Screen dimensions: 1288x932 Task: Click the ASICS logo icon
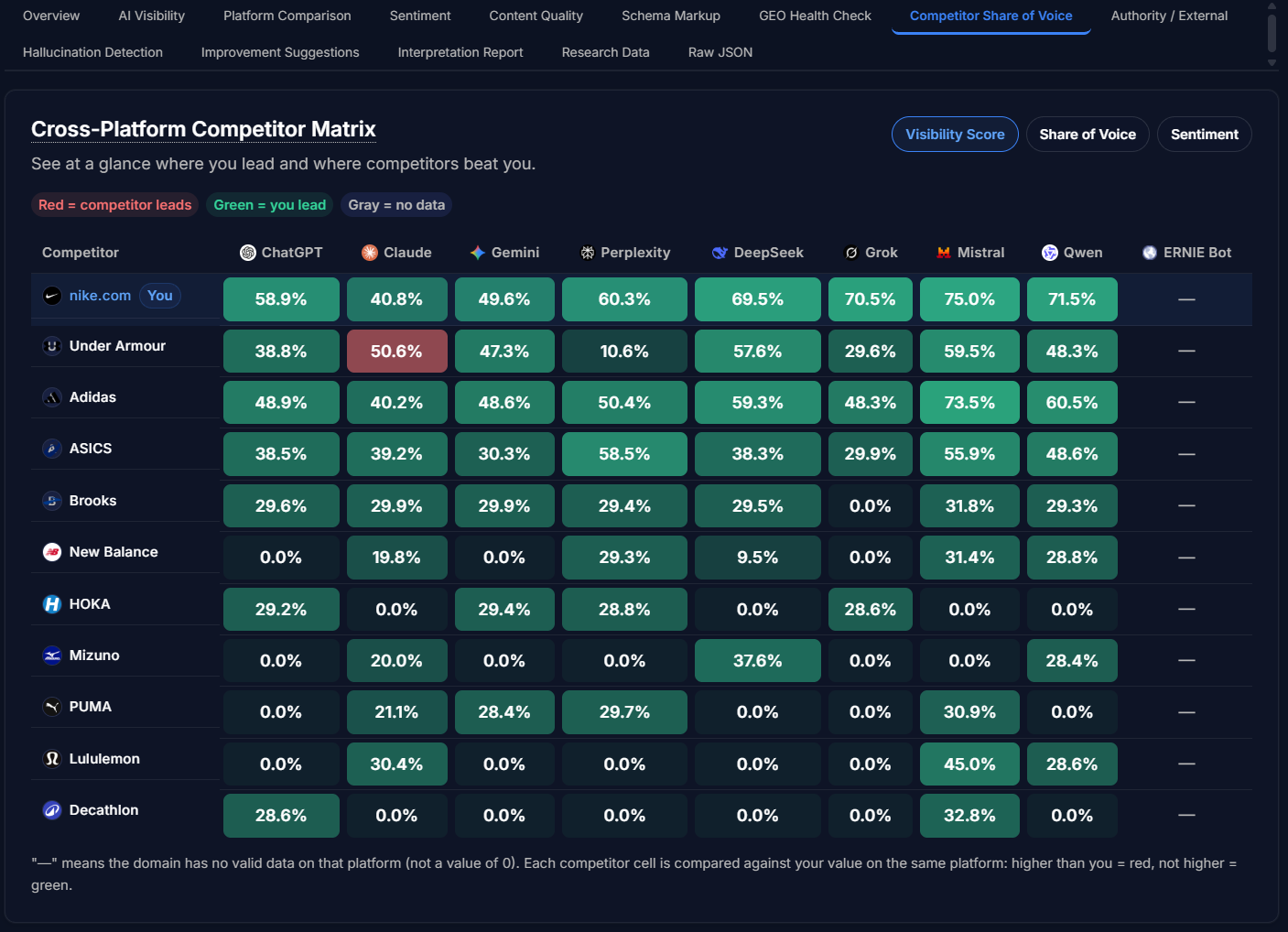click(x=52, y=449)
